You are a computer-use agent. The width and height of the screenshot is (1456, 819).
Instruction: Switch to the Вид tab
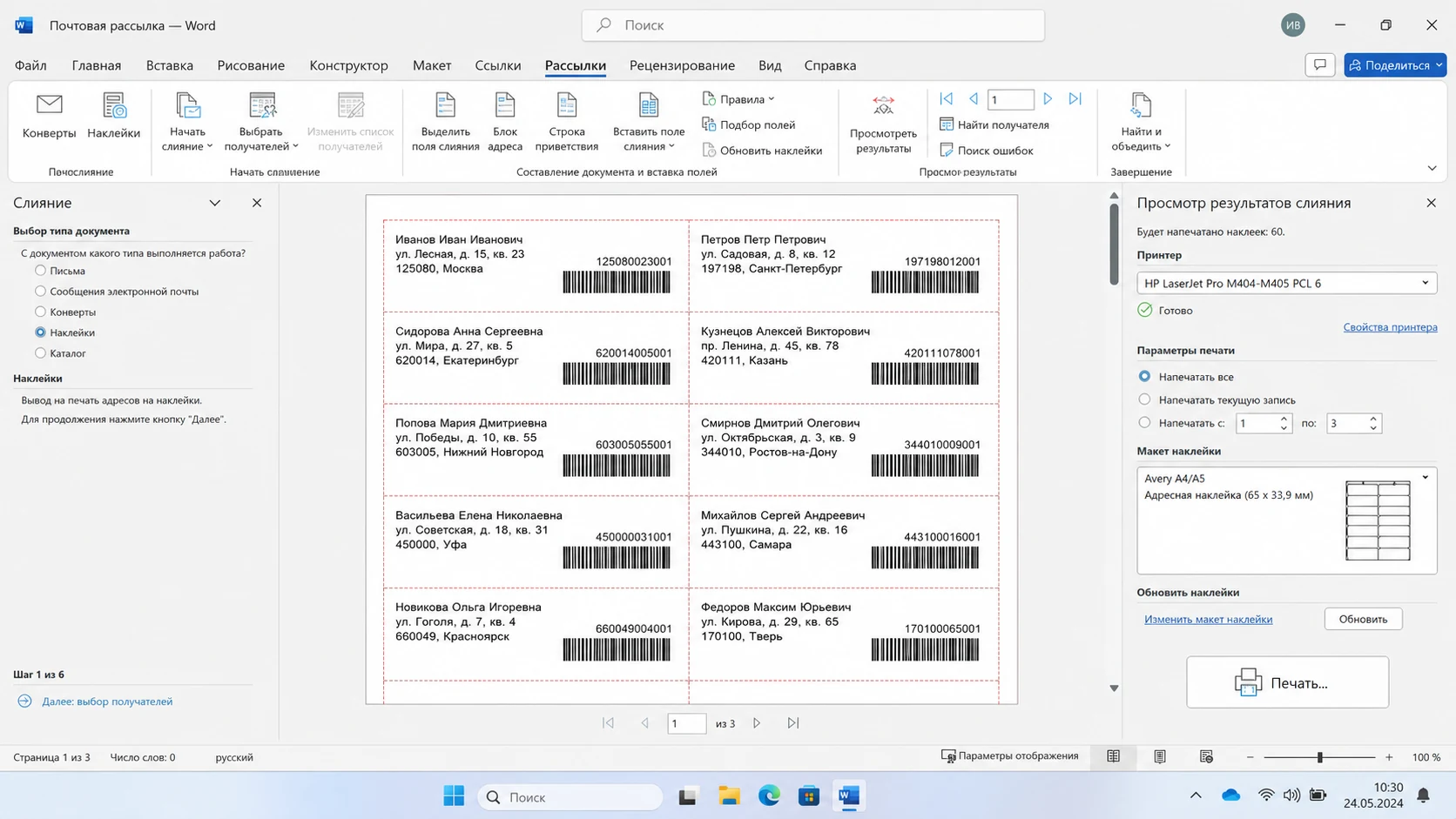pos(770,65)
